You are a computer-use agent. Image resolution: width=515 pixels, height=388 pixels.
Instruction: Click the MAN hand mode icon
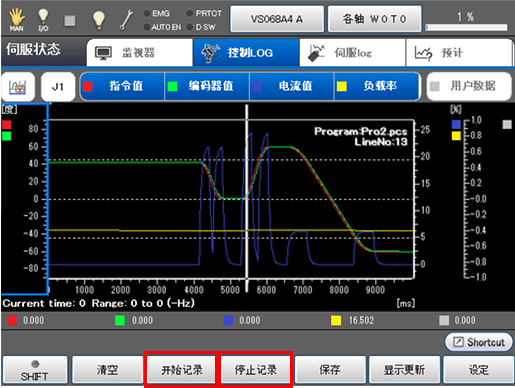[16, 20]
